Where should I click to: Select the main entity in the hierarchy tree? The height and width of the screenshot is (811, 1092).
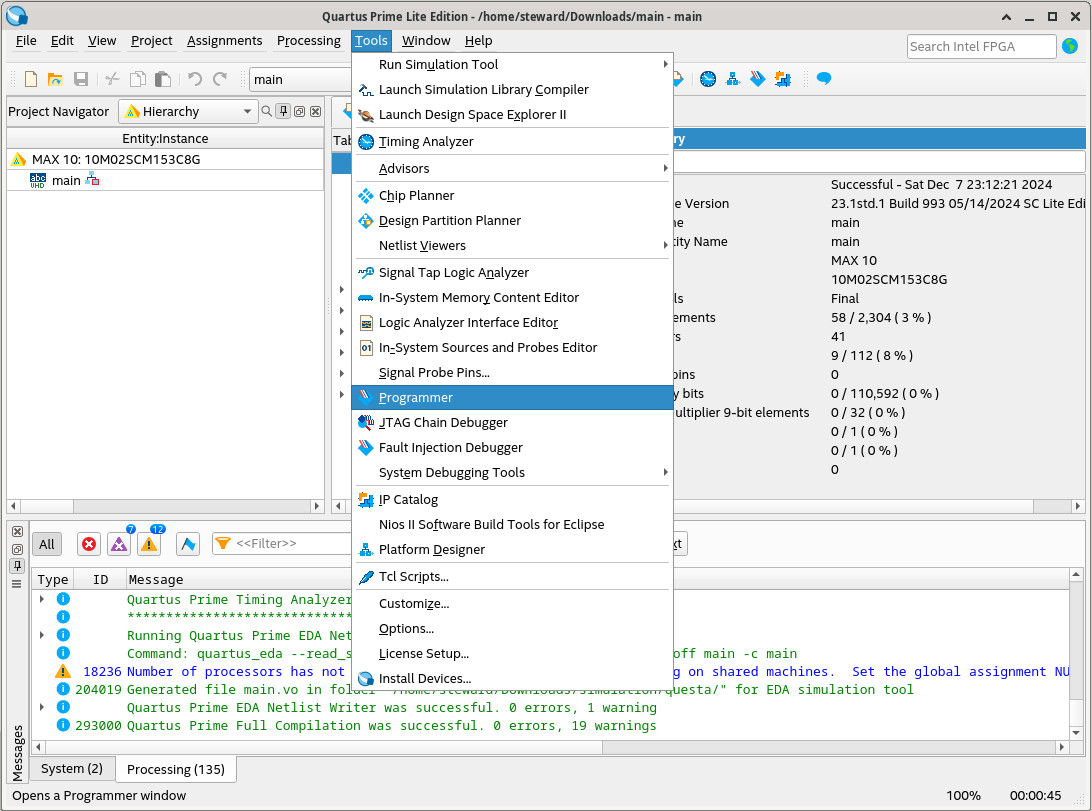point(66,180)
